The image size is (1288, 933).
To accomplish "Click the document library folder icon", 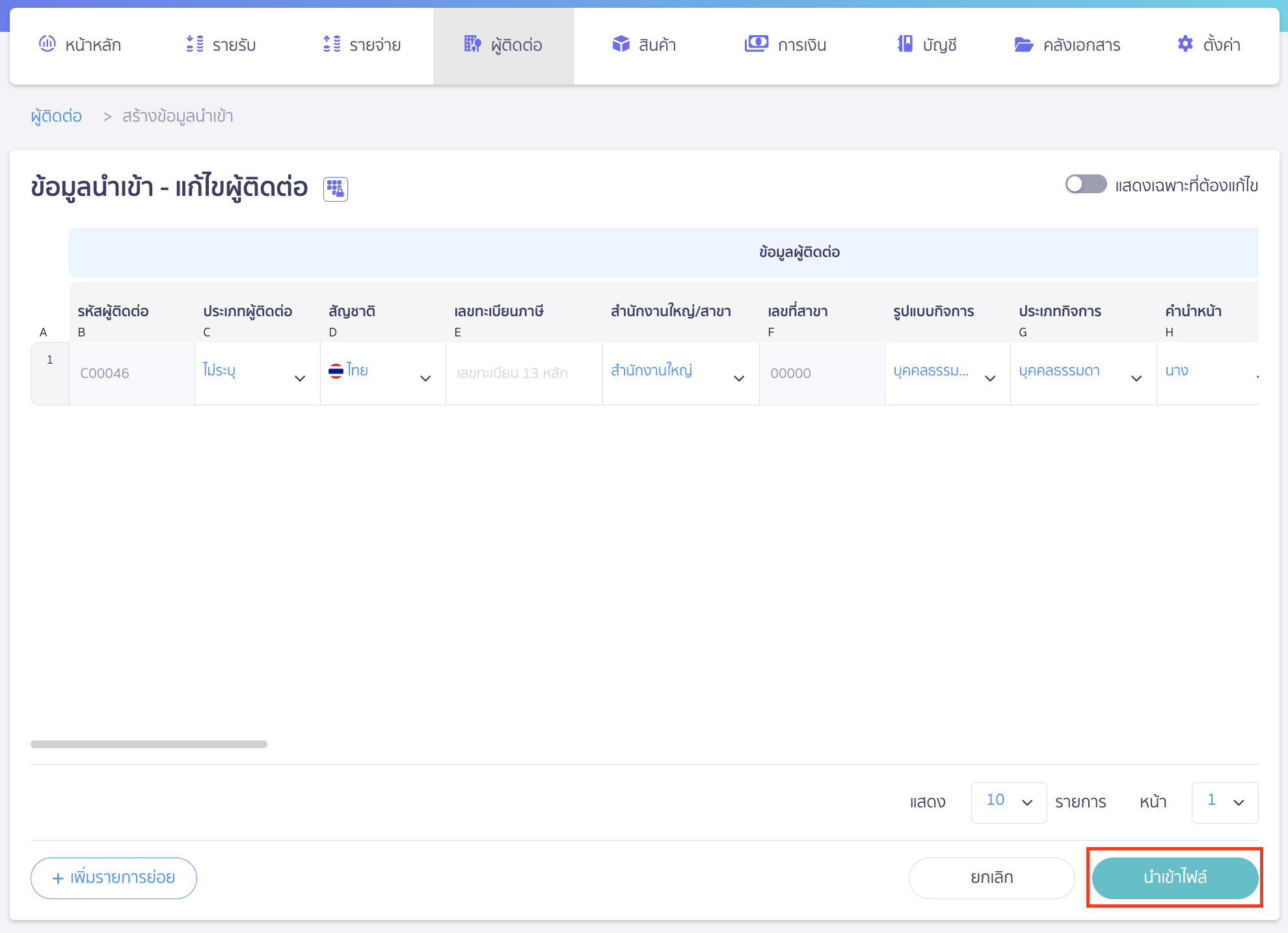I will point(1024,44).
